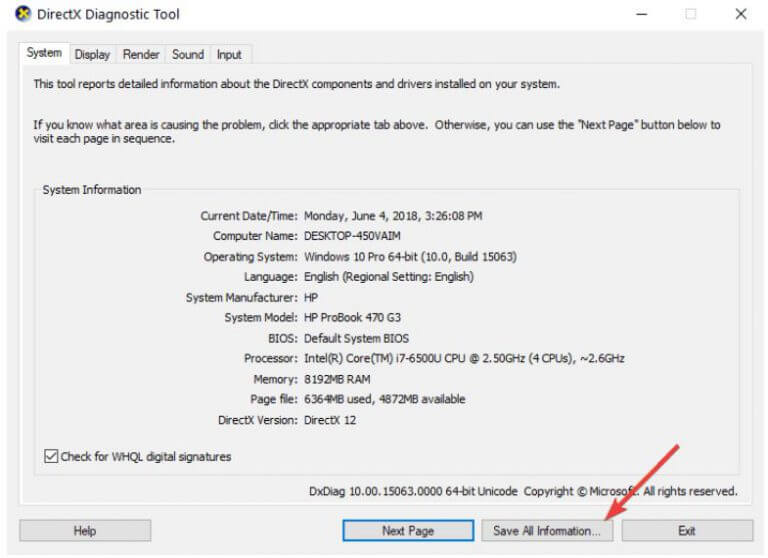Open the Display tab
The image size is (768, 558).
click(x=92, y=54)
